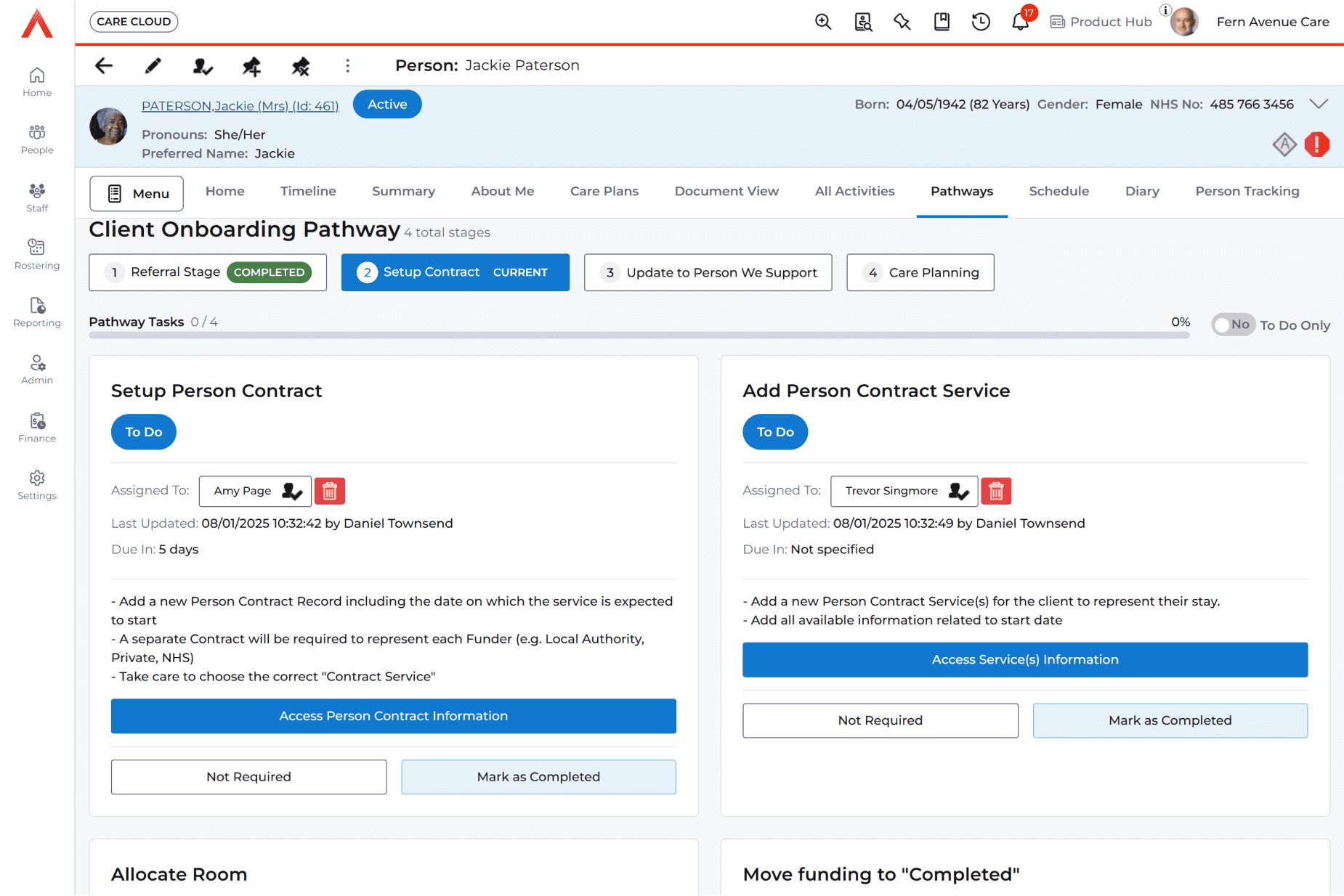Click red alert icon in person banner

pos(1316,144)
